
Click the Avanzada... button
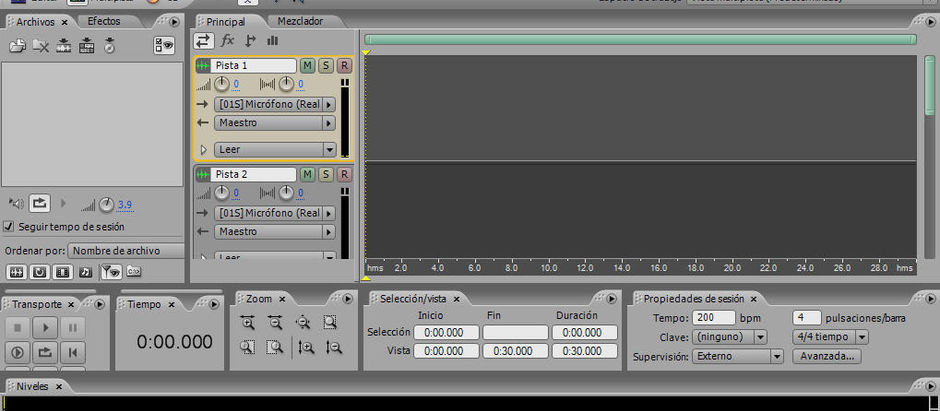pos(827,356)
